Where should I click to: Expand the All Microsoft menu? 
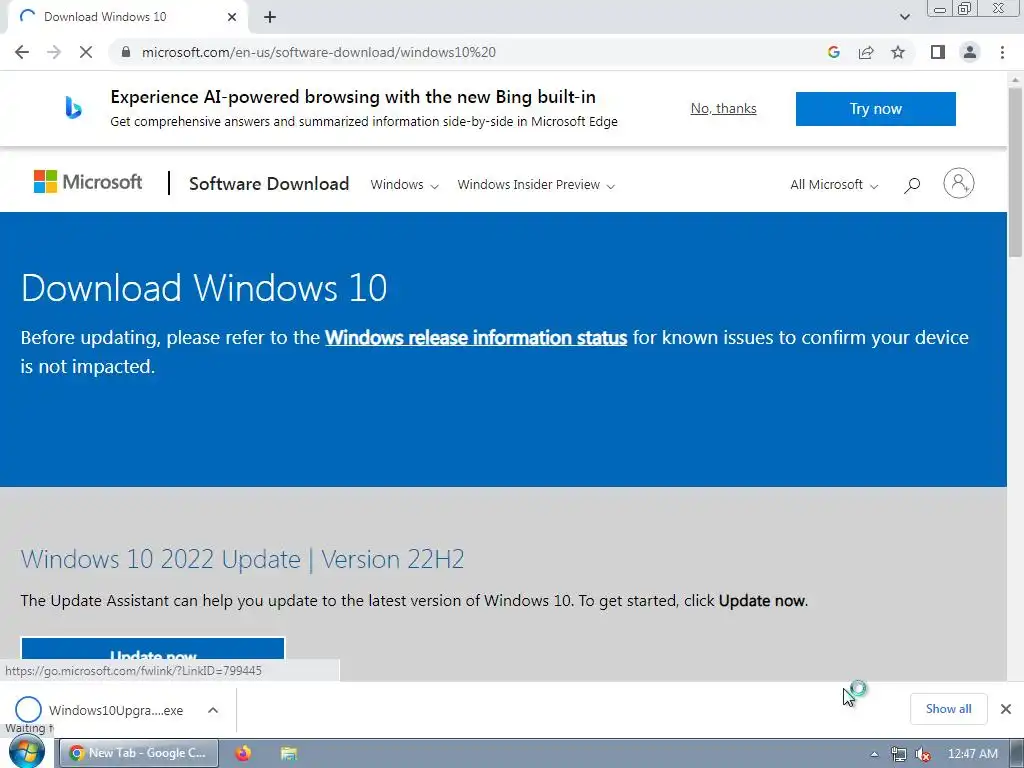click(834, 185)
